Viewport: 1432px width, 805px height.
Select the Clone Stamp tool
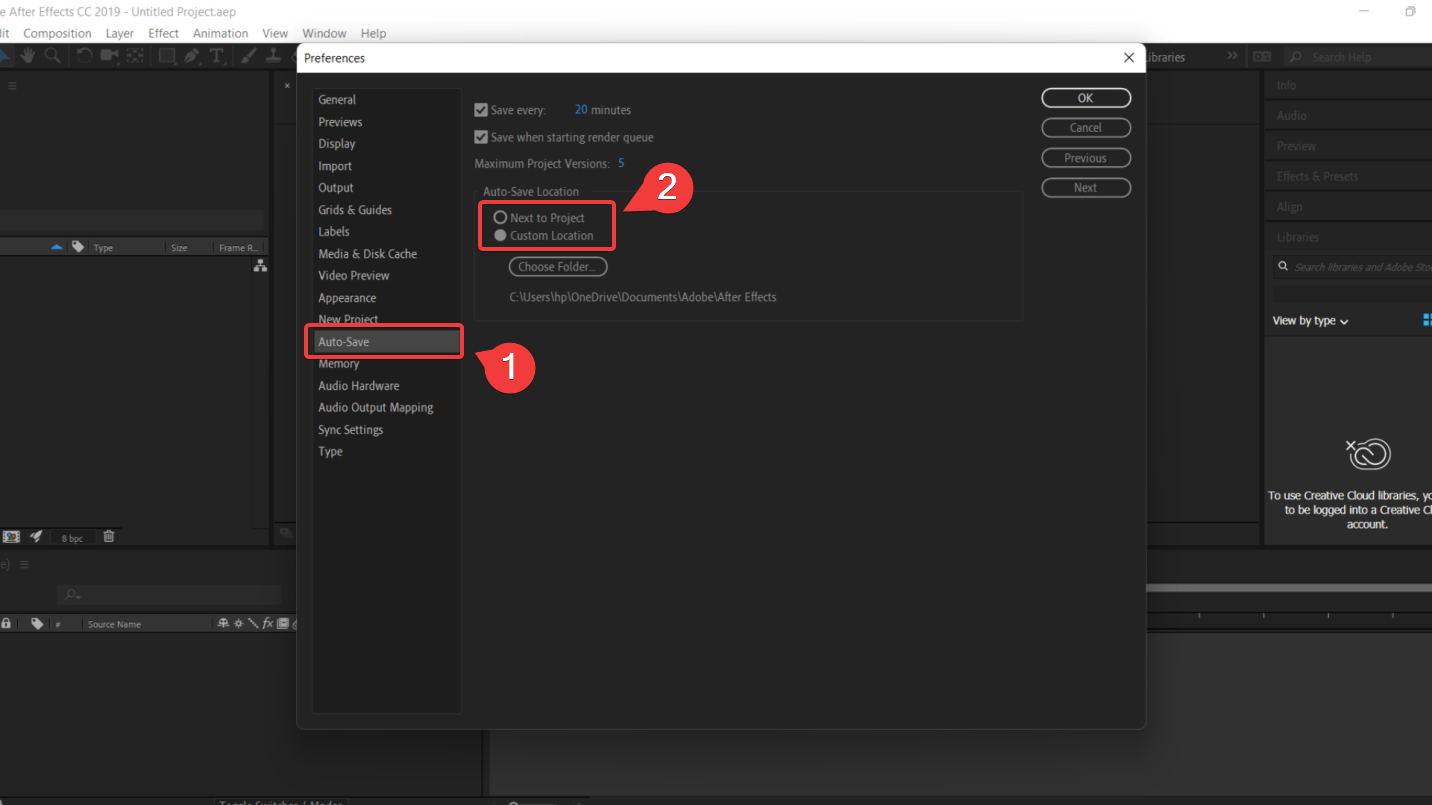click(x=273, y=55)
